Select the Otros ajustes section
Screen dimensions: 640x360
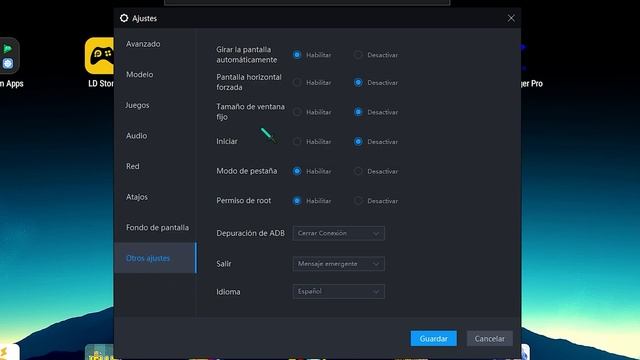[155, 258]
